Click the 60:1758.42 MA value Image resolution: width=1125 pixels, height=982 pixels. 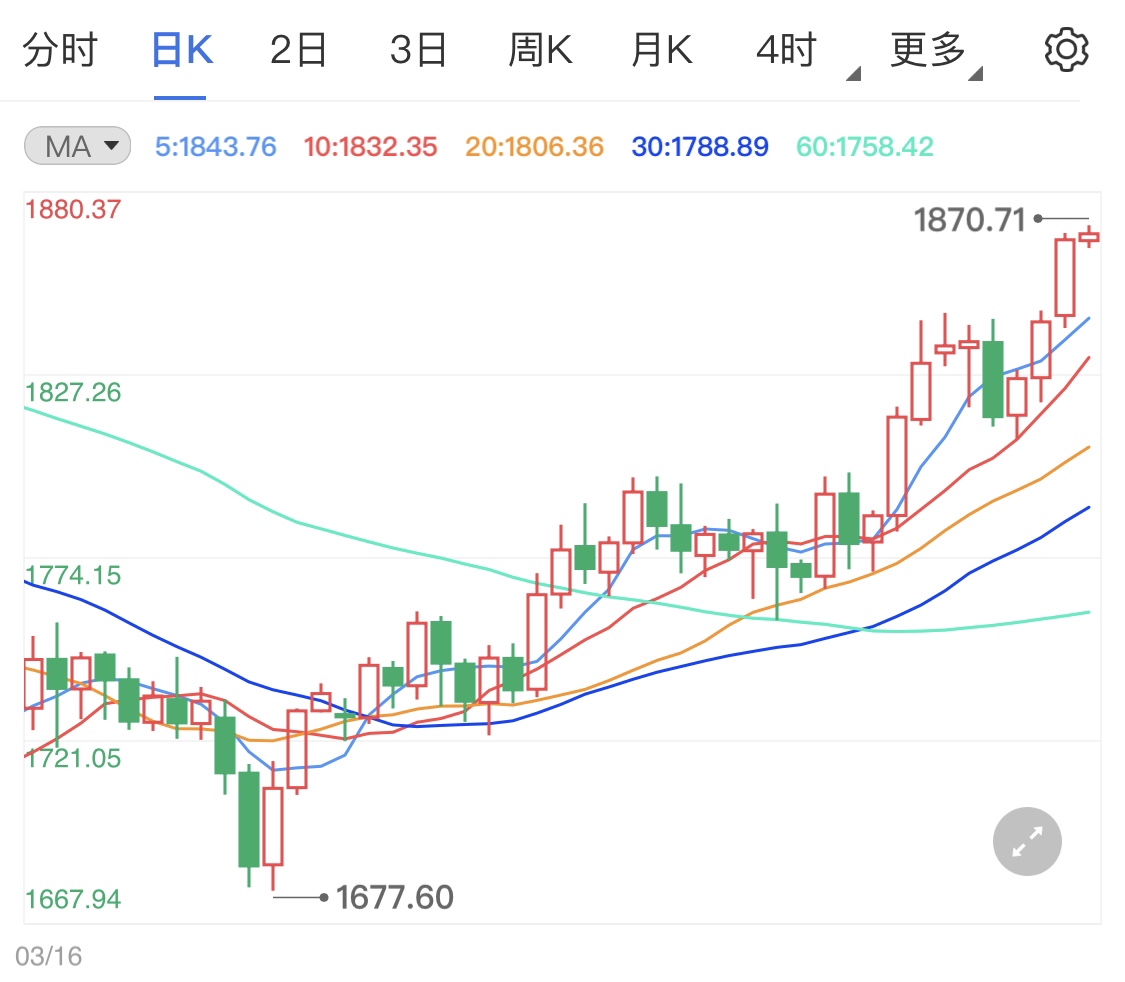point(865,147)
